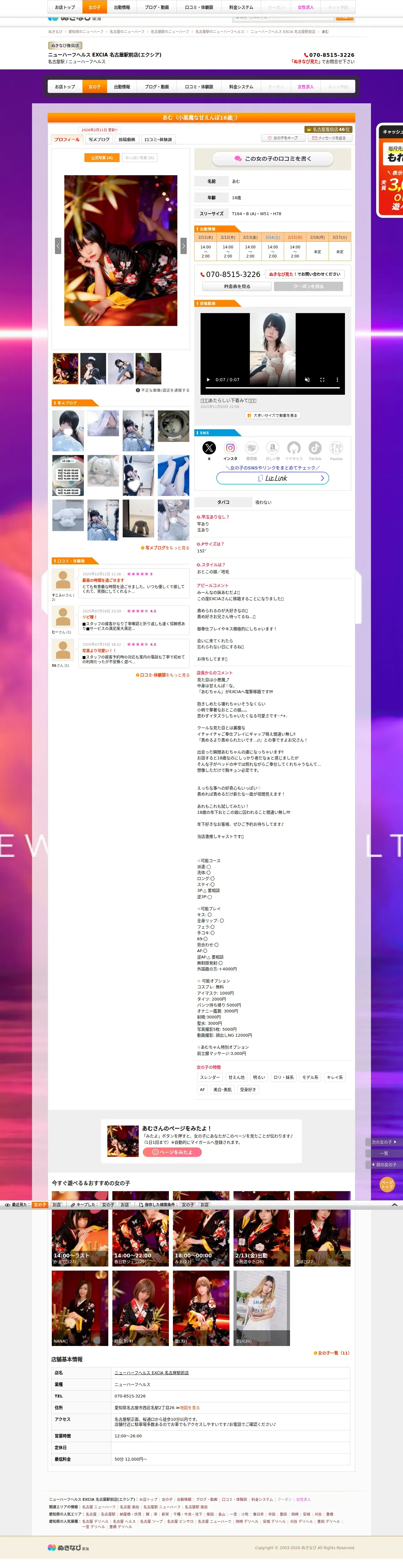Screen dimensions: 403x1568
Task: Click the Amazon ほしい物 icon
Action: [273, 448]
